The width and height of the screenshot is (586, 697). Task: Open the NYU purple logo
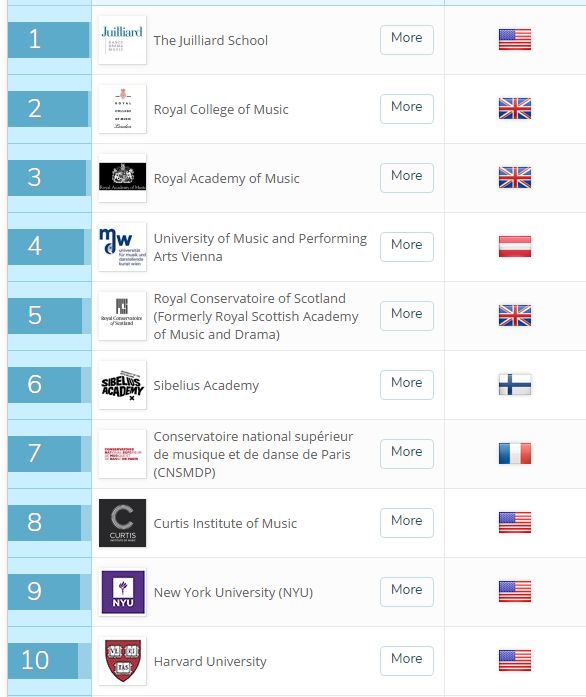coord(122,592)
